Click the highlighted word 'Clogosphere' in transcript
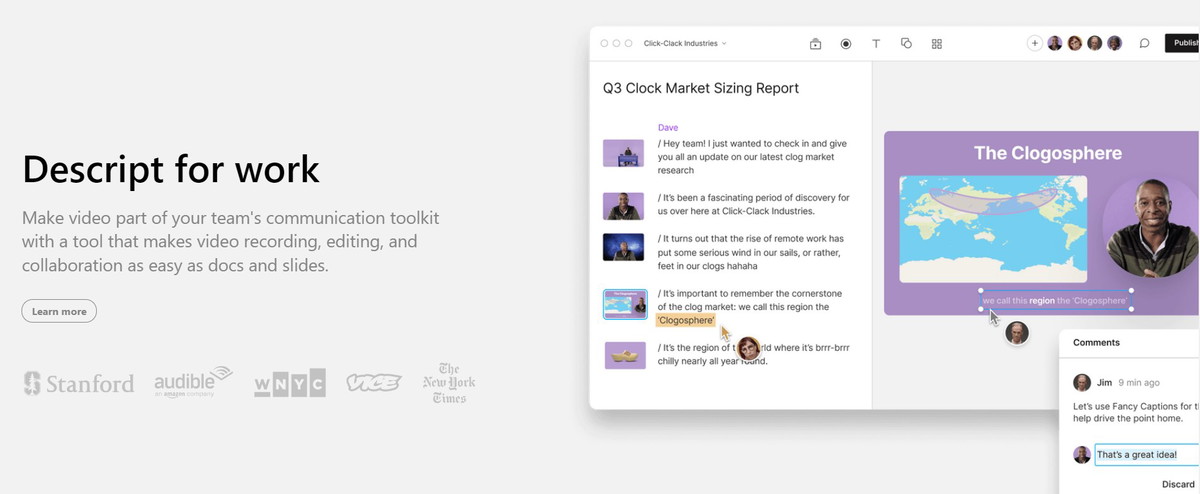The height and width of the screenshot is (494, 1200). 686,320
